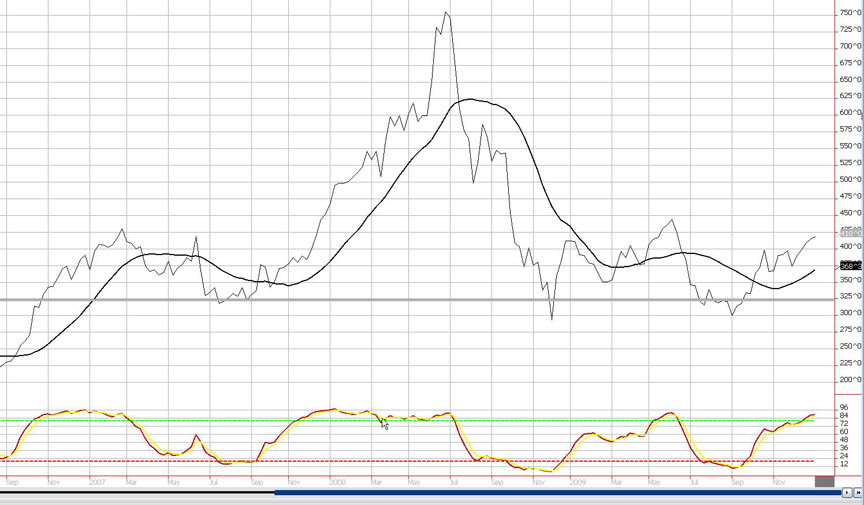This screenshot has width=864, height=505.
Task: Click the 2008 year label on date axis
Action: tap(338, 482)
